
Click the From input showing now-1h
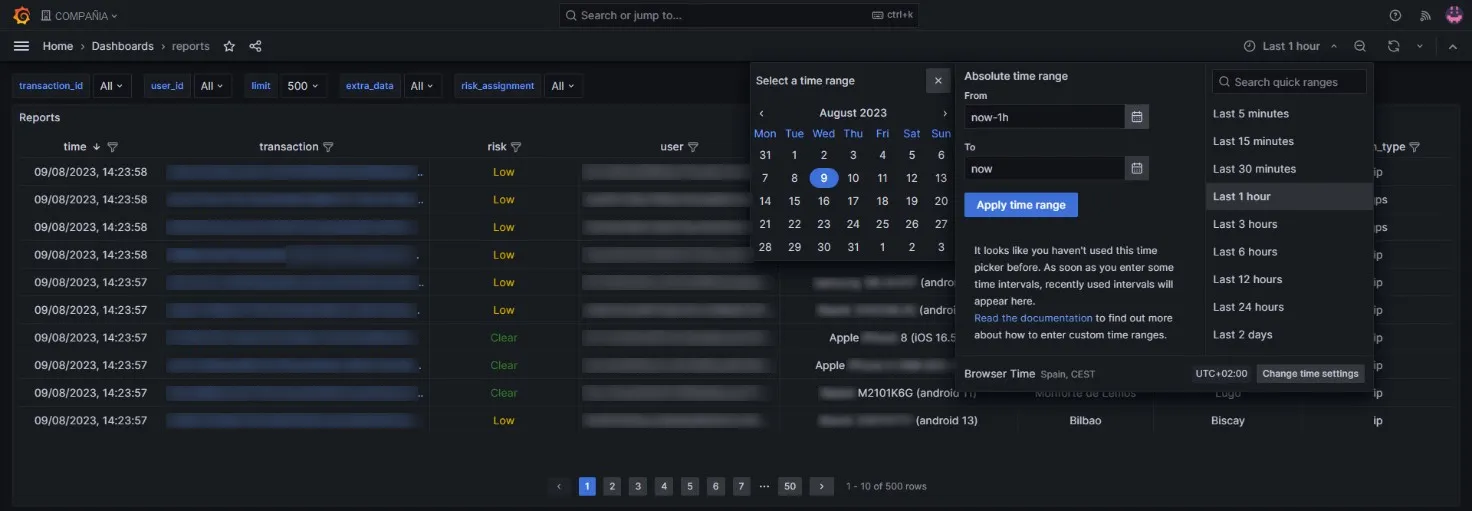pyautogui.click(x=1045, y=117)
